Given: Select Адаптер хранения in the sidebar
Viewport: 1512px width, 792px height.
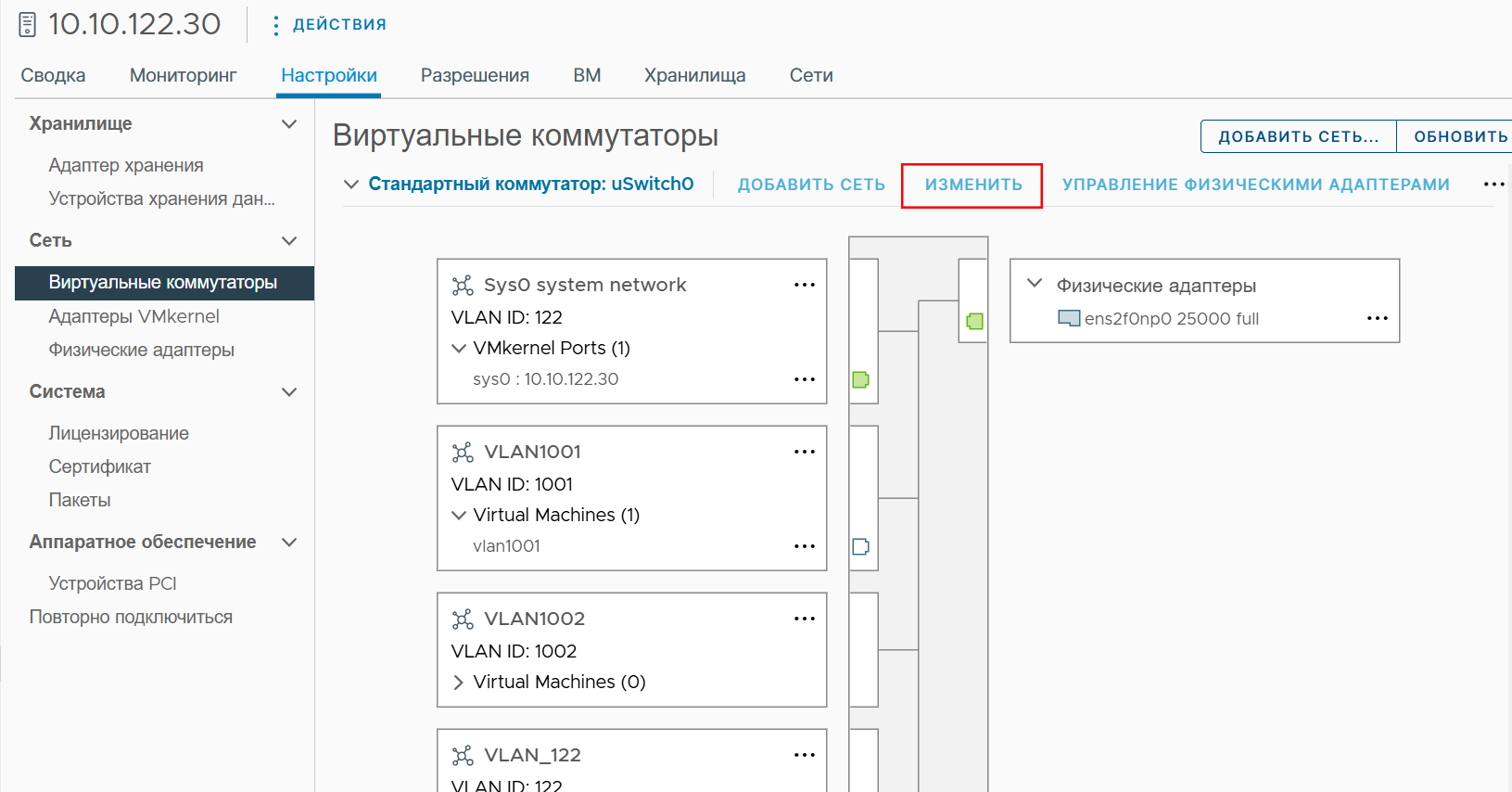Looking at the screenshot, I should [x=126, y=165].
